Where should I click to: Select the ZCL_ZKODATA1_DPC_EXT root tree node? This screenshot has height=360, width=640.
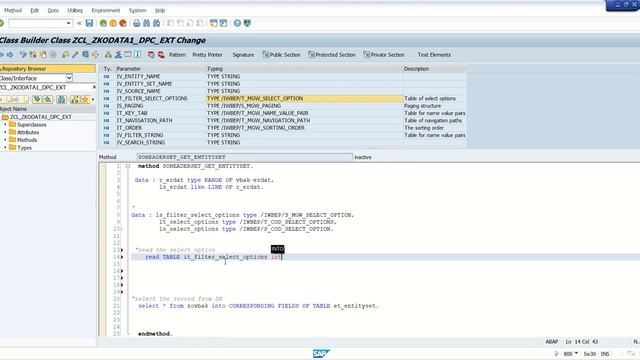(x=41, y=117)
